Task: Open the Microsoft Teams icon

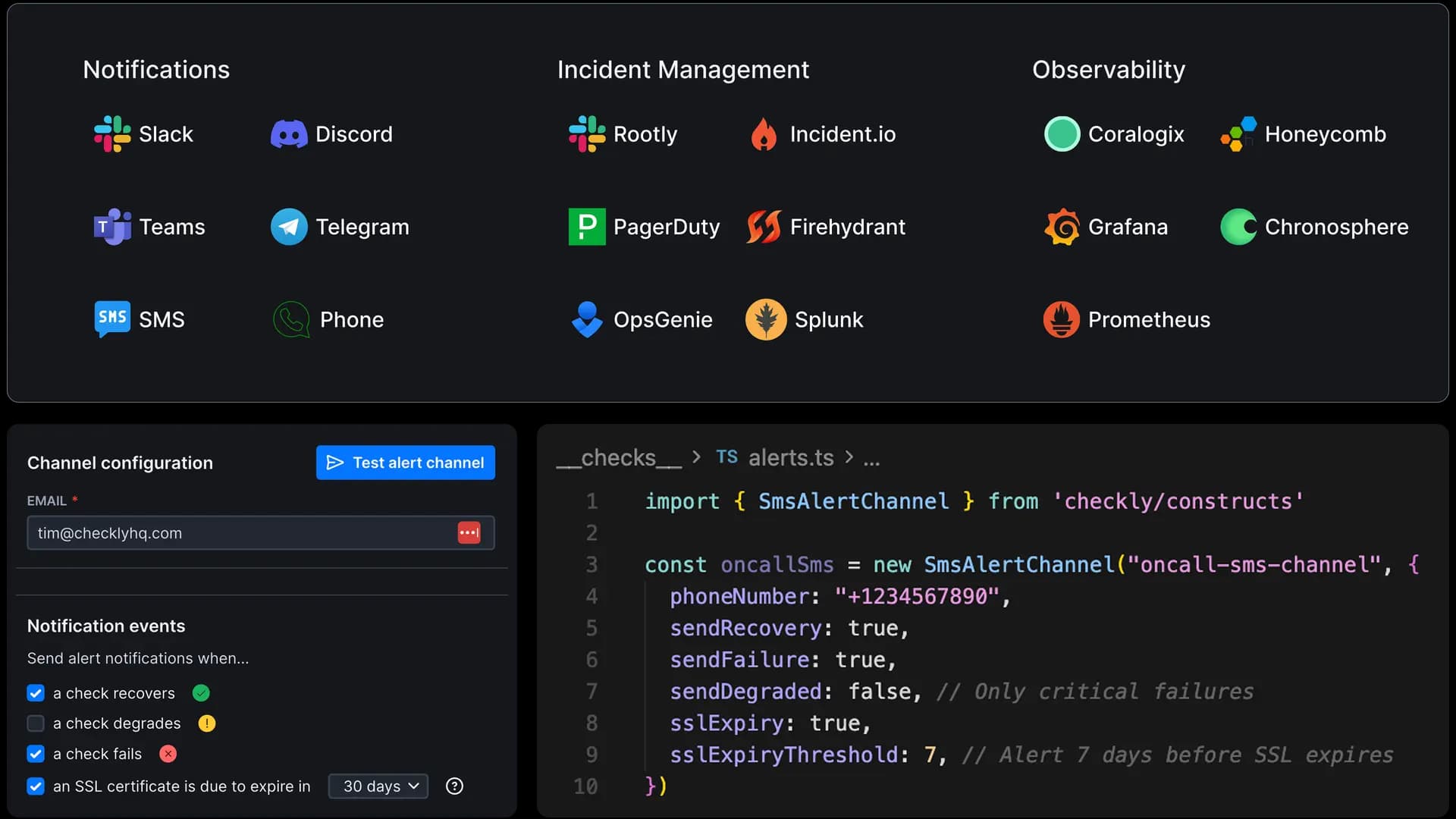Action: pos(112,227)
